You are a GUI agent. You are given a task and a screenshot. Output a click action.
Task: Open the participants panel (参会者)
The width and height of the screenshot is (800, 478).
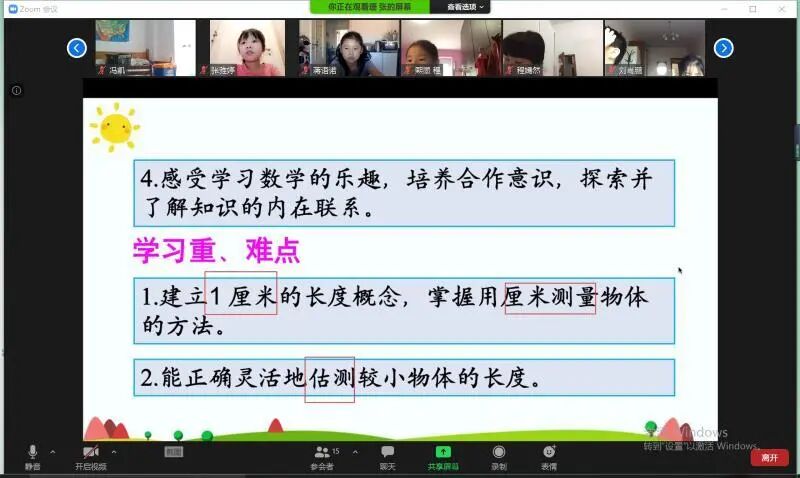322,457
